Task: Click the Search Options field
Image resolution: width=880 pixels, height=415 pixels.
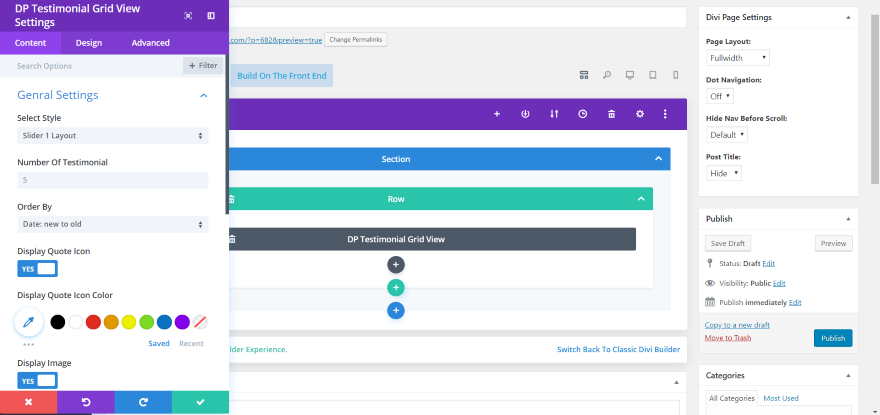Action: 93,66
